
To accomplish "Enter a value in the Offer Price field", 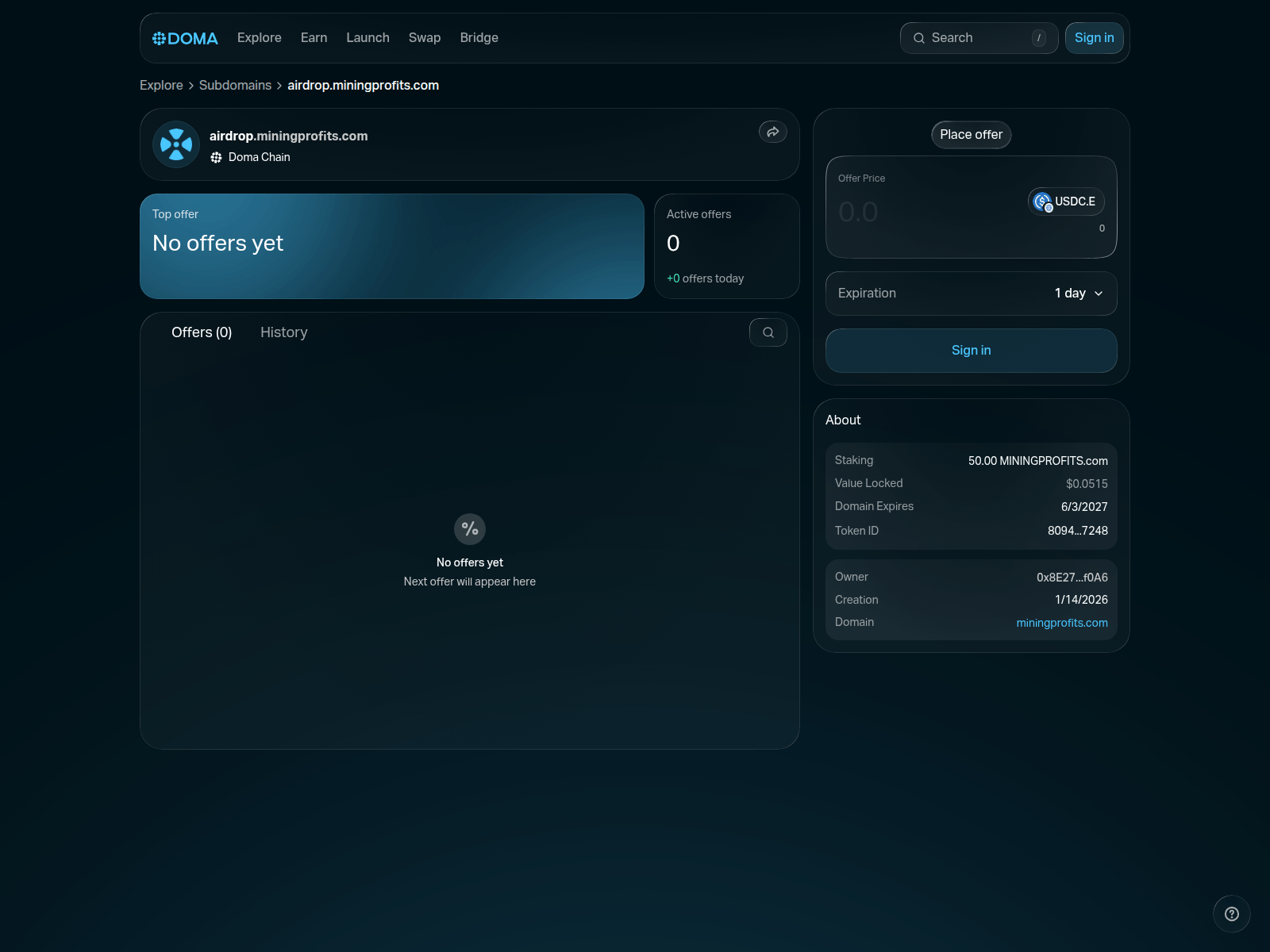I will (913, 210).
